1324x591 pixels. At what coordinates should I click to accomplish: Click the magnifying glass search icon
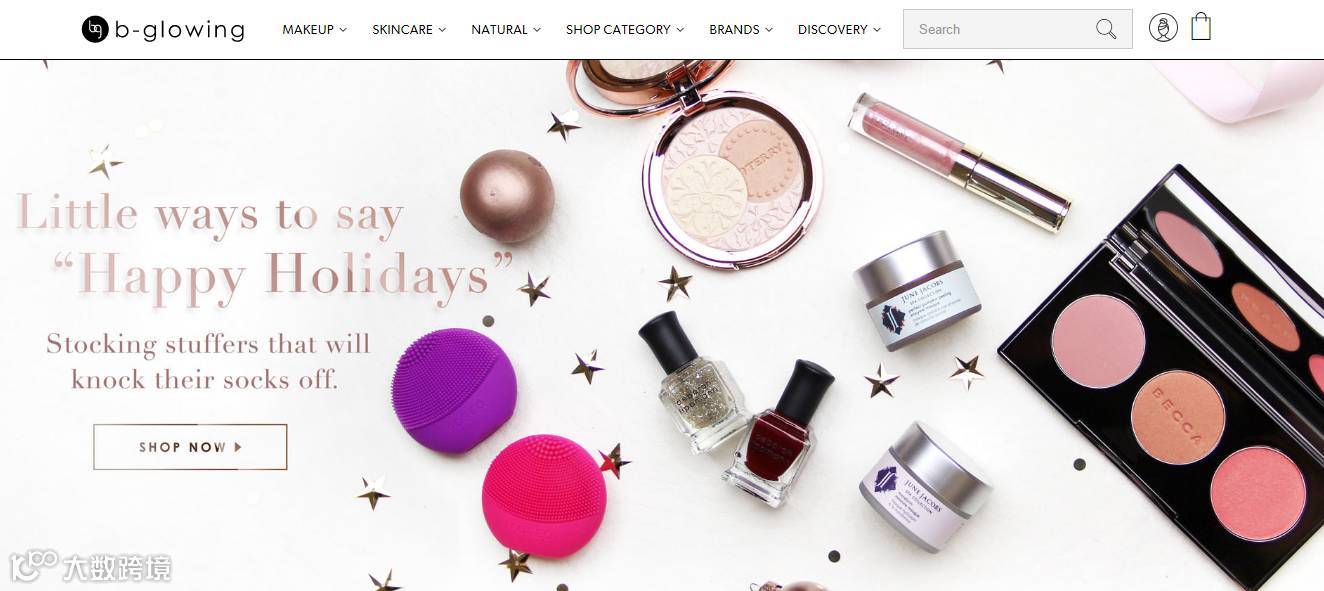point(1105,29)
